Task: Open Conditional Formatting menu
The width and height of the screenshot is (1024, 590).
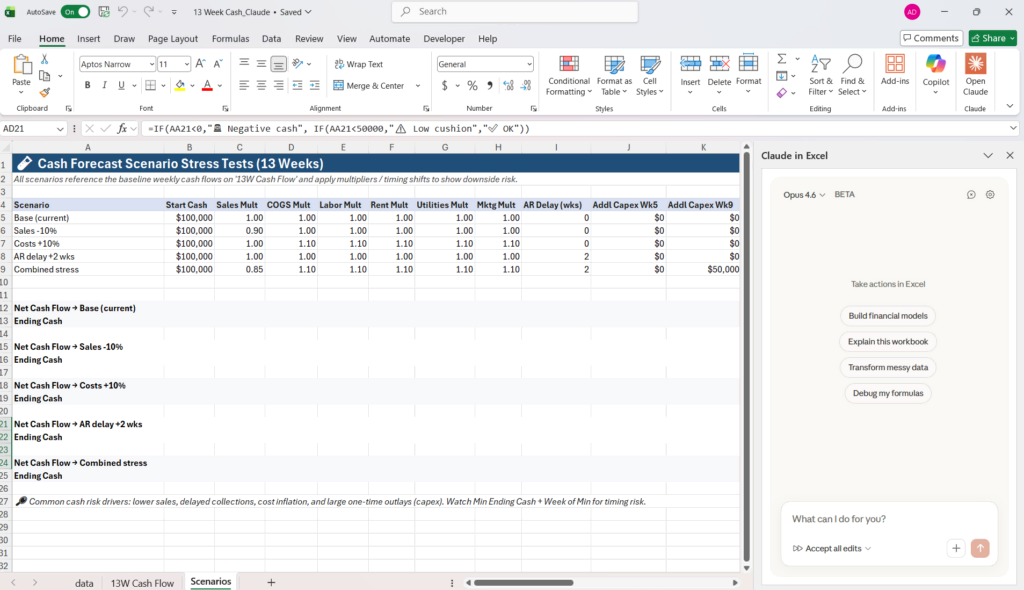Action: point(569,76)
